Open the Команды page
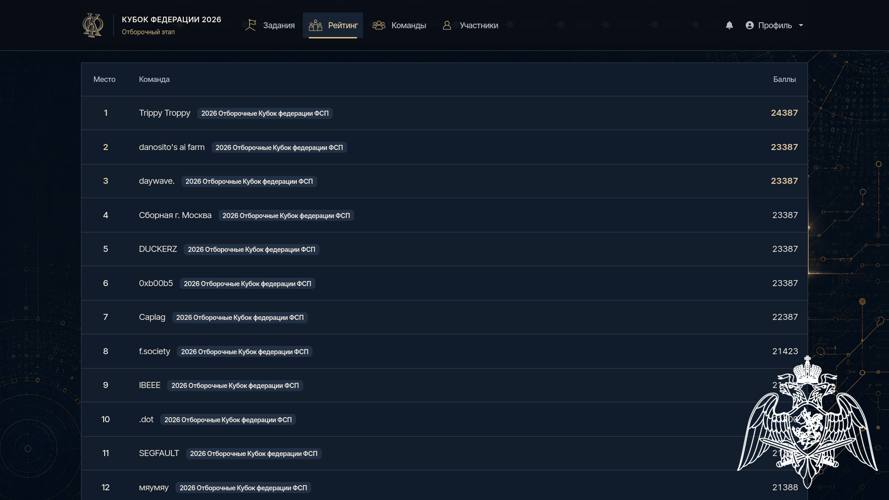 coord(408,26)
